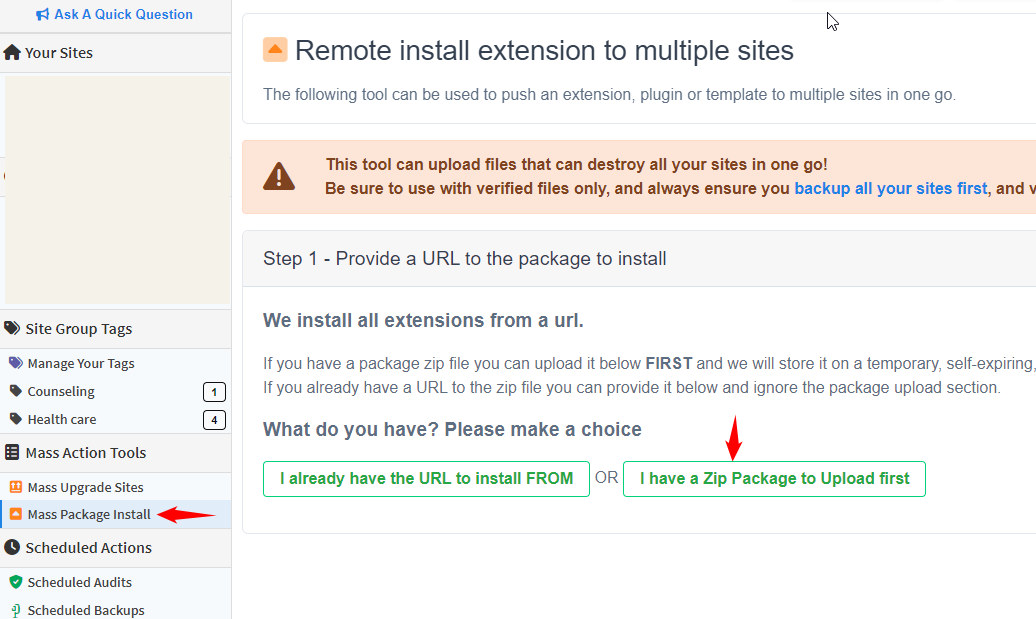Screen dimensions: 1036x619
Task: Select the Health care tag
Action: [62, 420]
